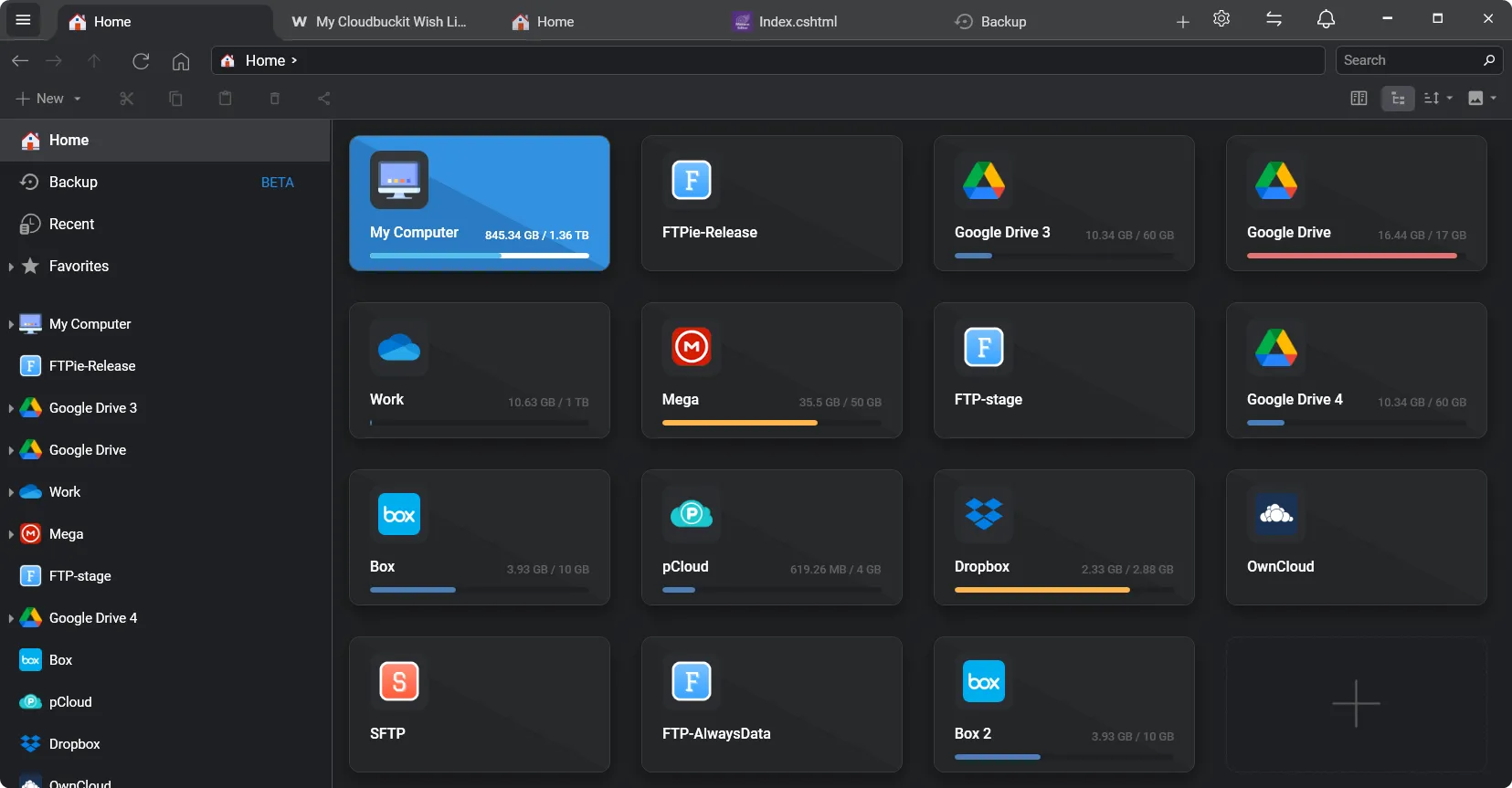Switch to the My Cloudbuckit Wish List tab
This screenshot has height=788, width=1512.
(379, 22)
